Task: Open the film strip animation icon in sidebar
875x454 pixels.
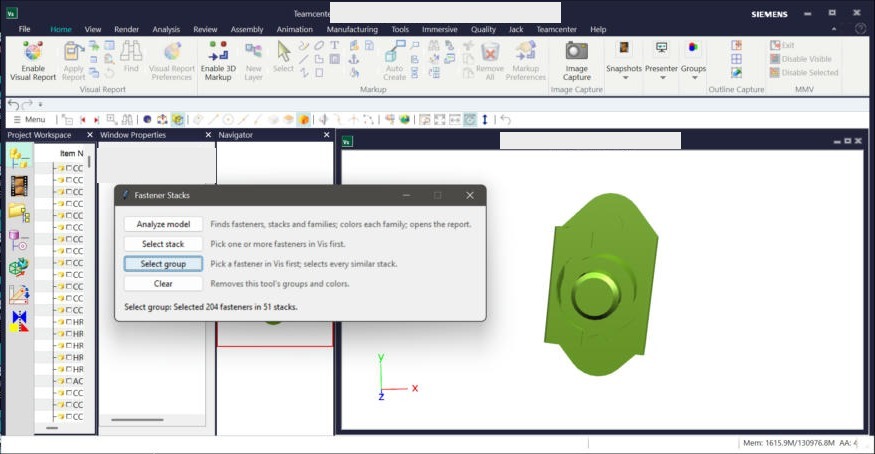Action: coord(20,186)
